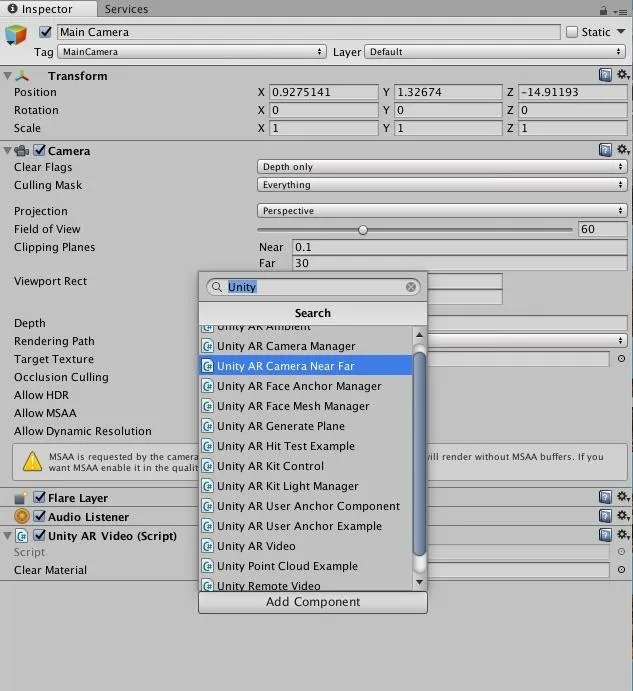Disable the Camera component checkbox

point(40,150)
